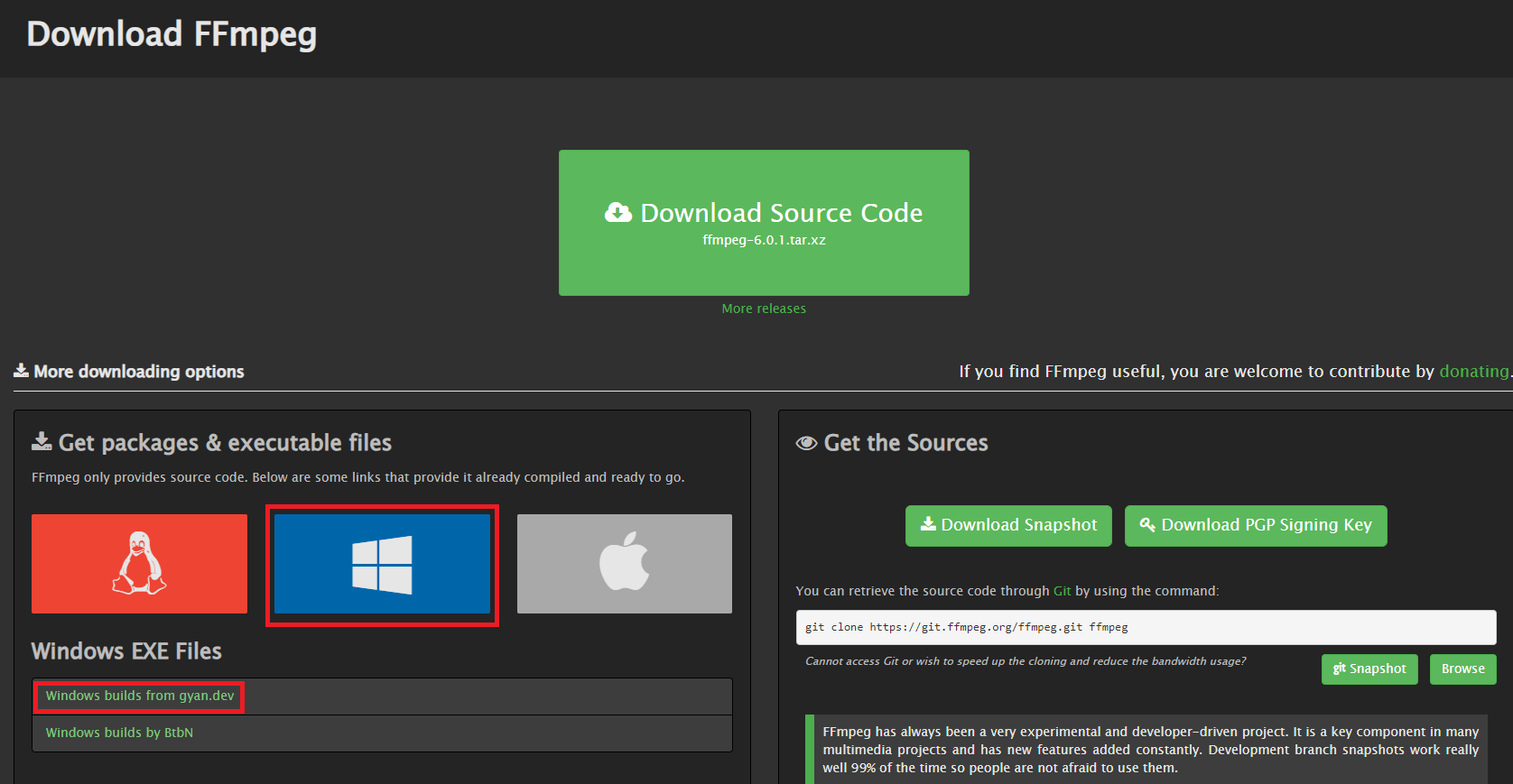Click the 'FFmpeg has always been' paragraph

(1150, 750)
